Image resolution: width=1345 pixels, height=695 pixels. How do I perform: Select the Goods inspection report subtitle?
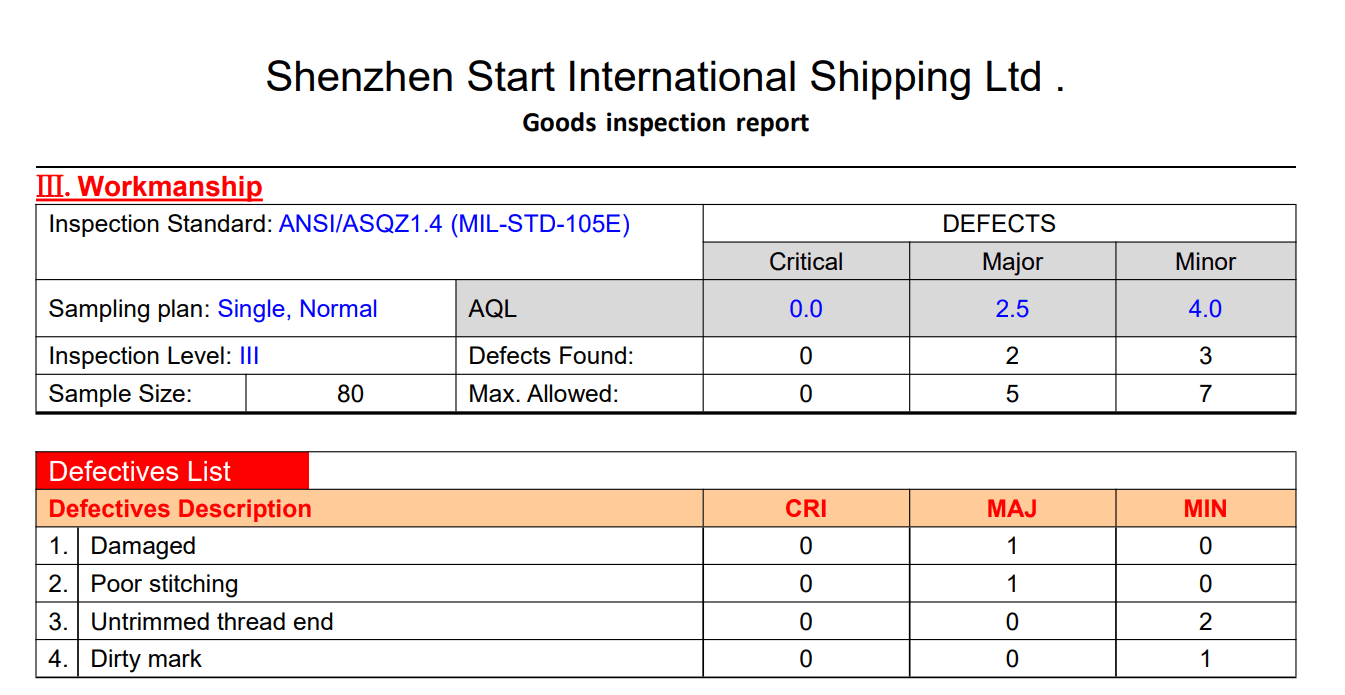(x=665, y=123)
